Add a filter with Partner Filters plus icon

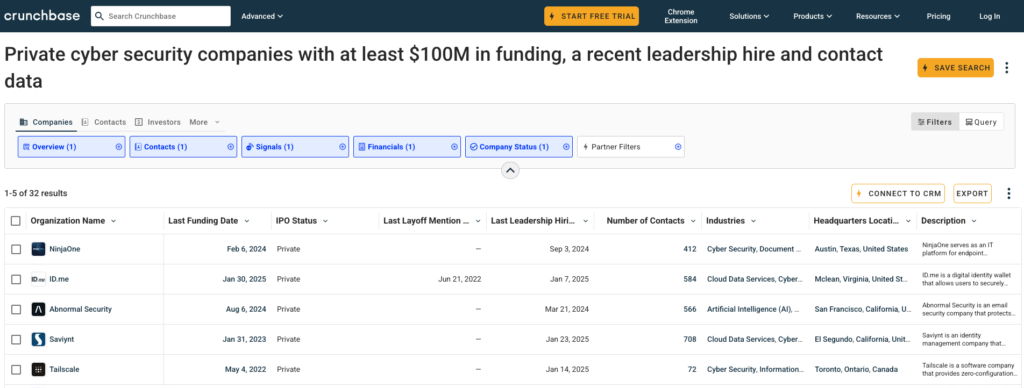(x=678, y=147)
